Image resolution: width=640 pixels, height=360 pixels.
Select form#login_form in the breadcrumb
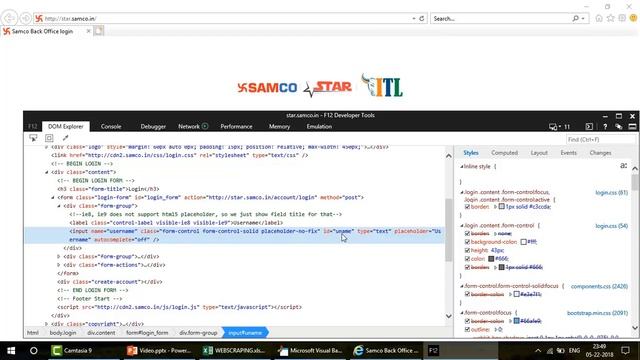147,333
